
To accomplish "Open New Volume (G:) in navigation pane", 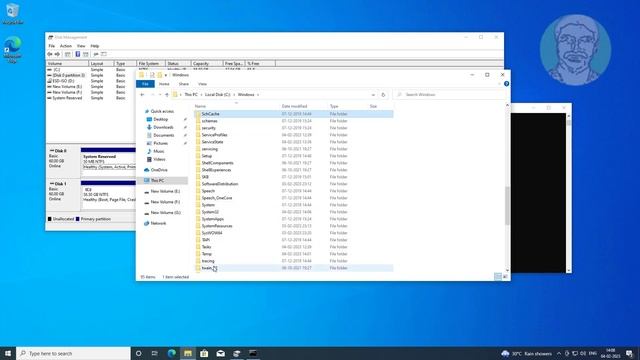I will 165,213.
